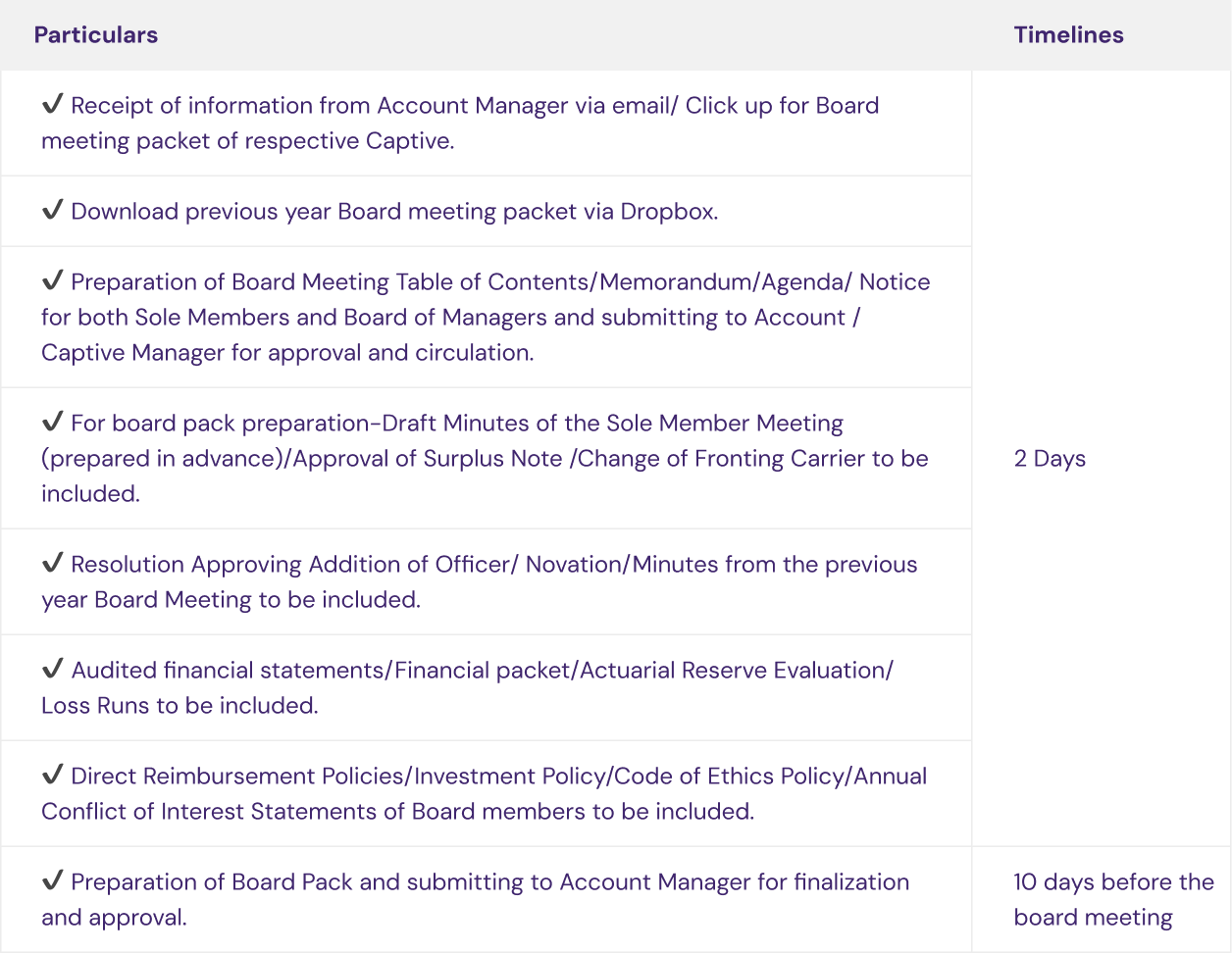1232x953 pixels.
Task: Click checkmark before Preparation of Board Meeting Table
Action: point(52,280)
